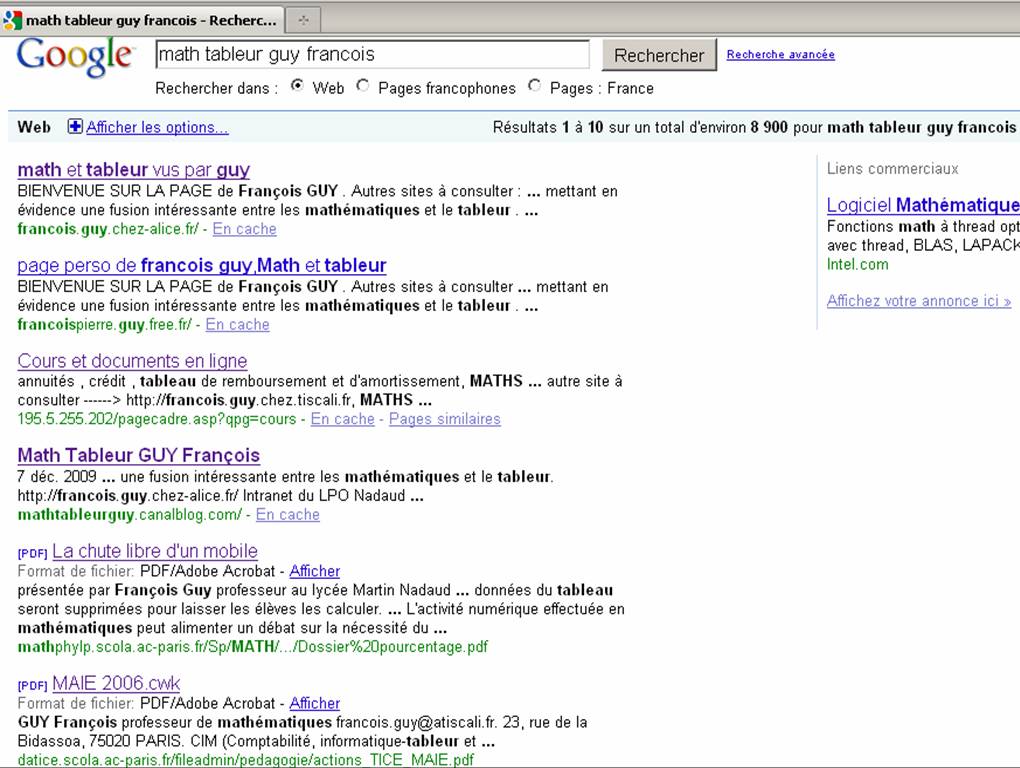Open result 'math et tableur vus par guy'
This screenshot has width=1020, height=768.
pos(133,170)
